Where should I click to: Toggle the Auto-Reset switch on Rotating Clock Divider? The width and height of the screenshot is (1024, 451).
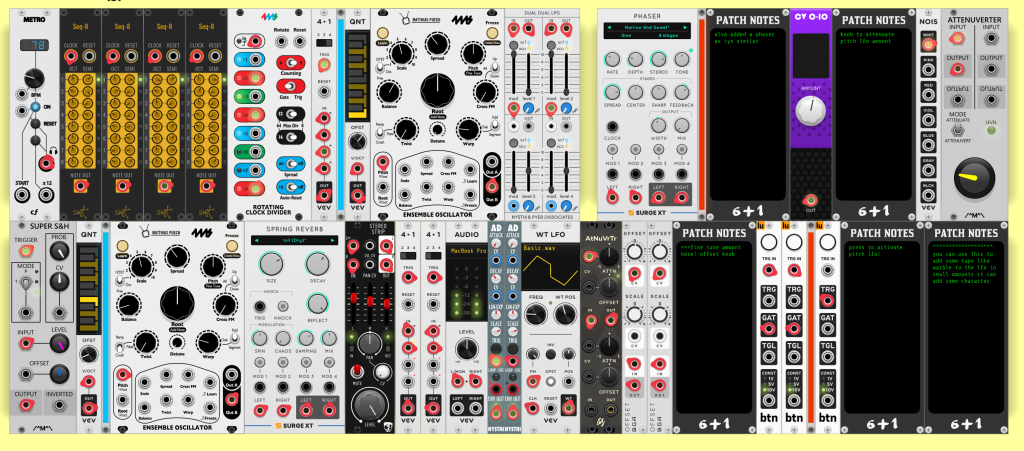pos(291,185)
